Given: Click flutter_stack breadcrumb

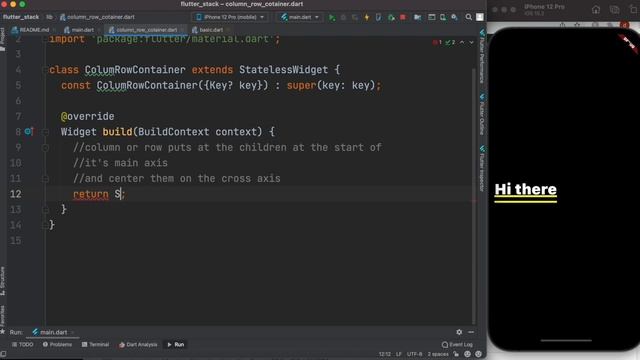Looking at the screenshot, I should point(21,17).
